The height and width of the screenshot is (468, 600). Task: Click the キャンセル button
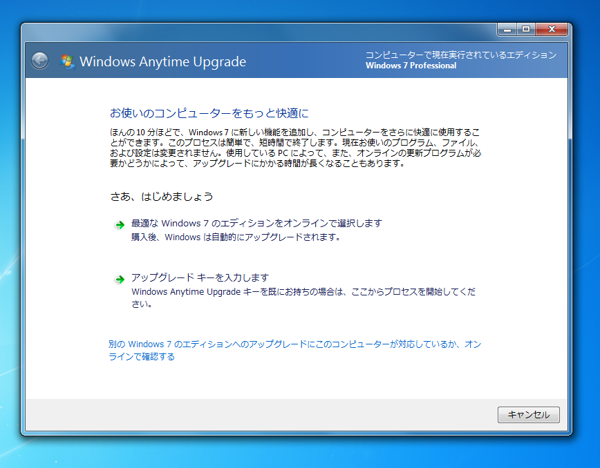[x=528, y=414]
